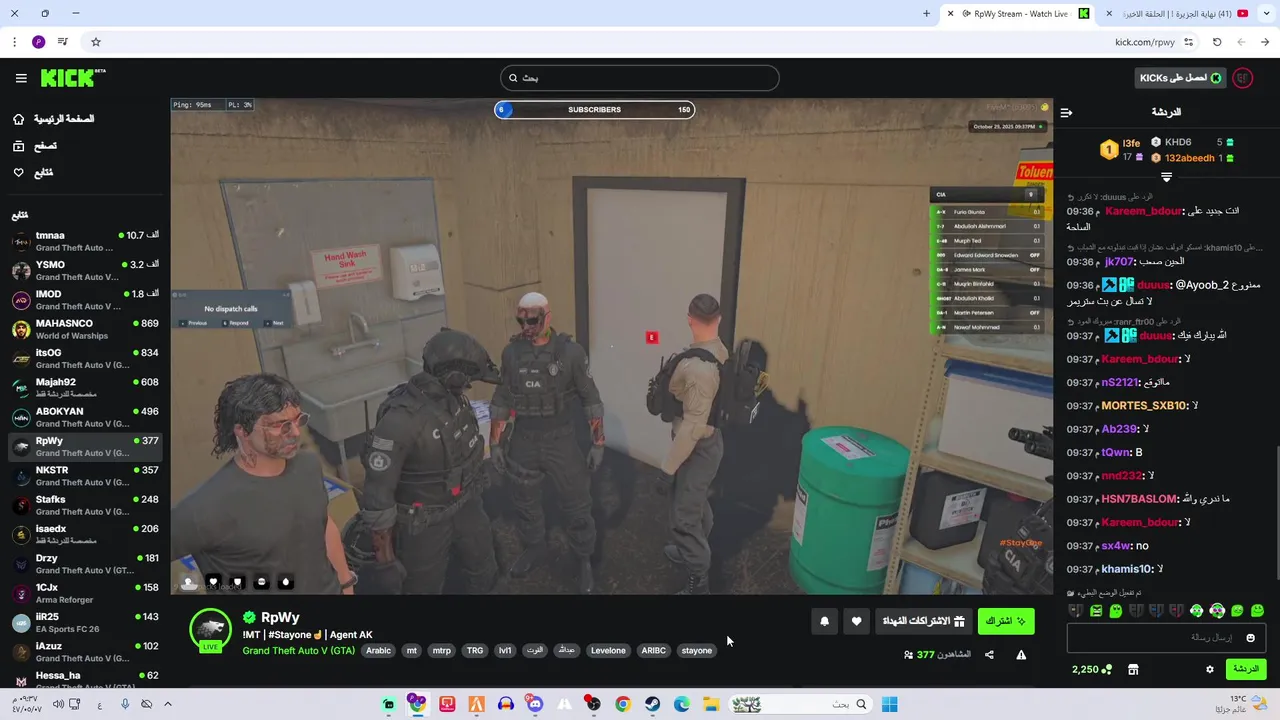
Task: Open the Windows Start menu
Action: (889, 704)
